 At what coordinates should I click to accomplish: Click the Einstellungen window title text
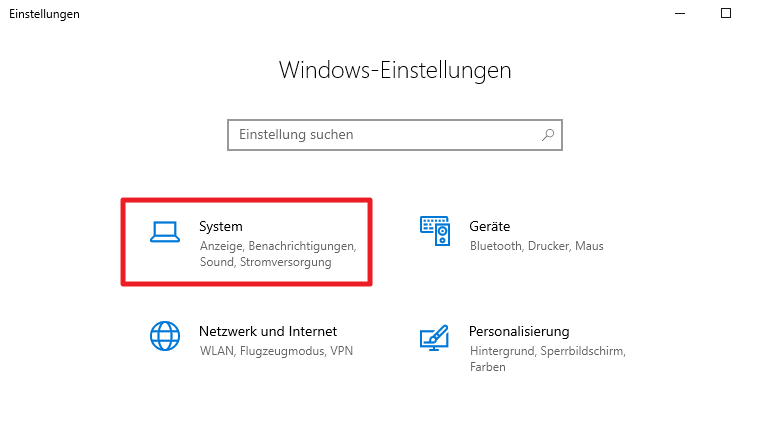coord(45,14)
